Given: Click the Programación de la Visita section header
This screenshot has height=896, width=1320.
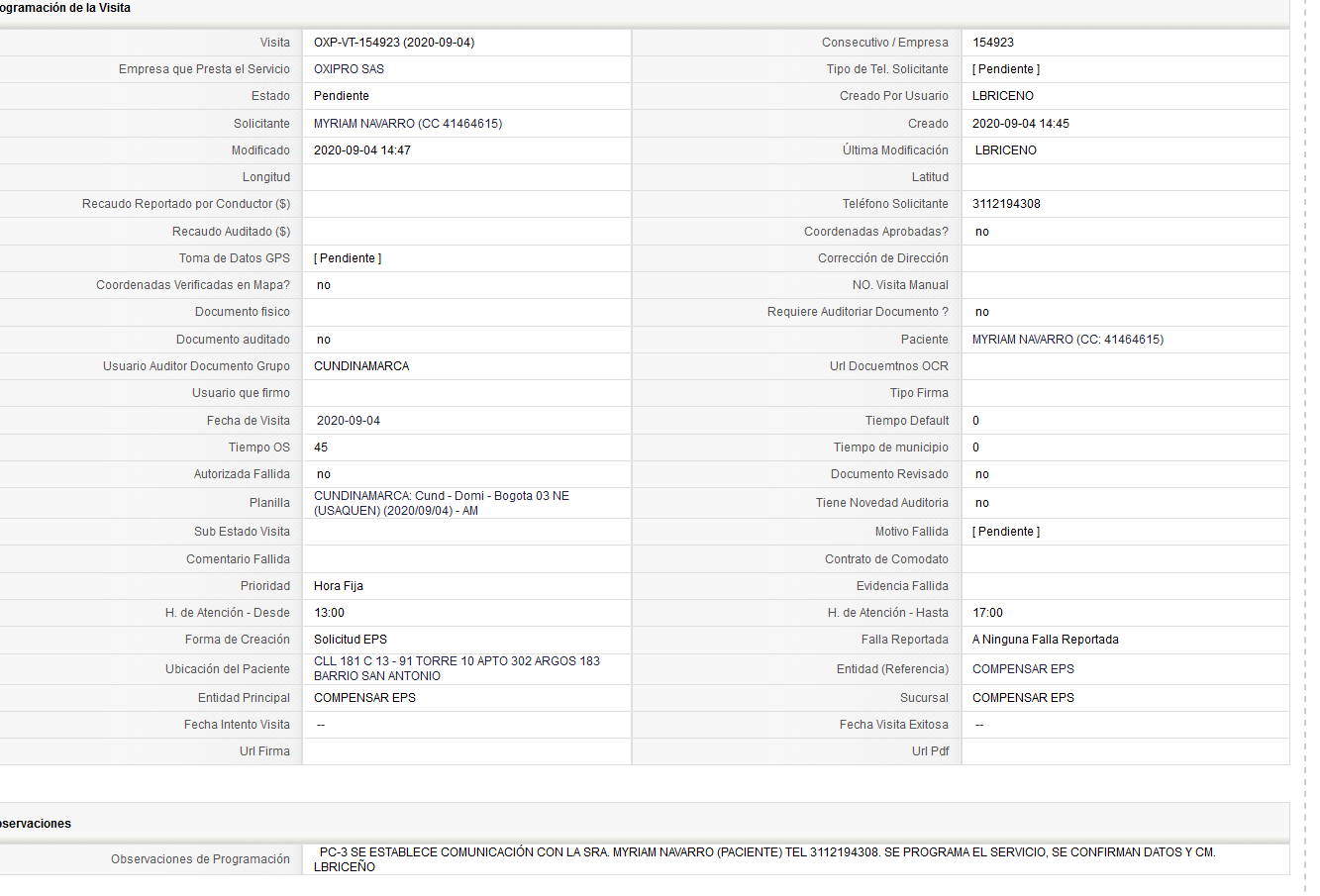Looking at the screenshot, I should (x=64, y=8).
